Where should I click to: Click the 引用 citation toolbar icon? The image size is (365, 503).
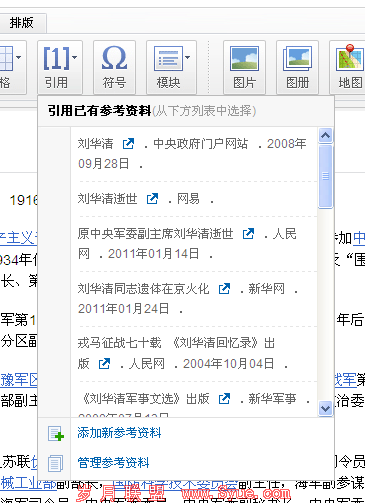point(56,59)
